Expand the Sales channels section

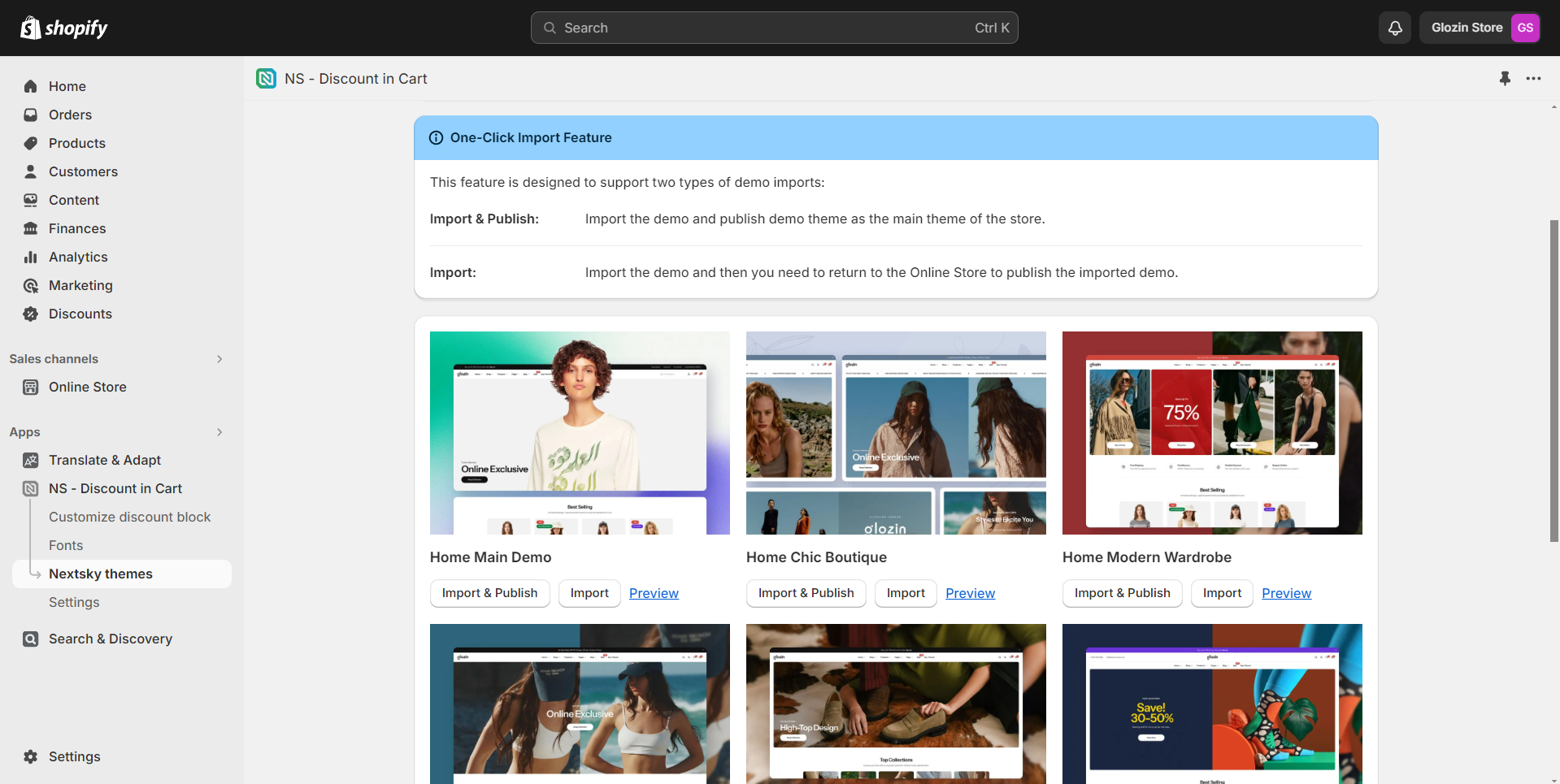[x=219, y=359]
